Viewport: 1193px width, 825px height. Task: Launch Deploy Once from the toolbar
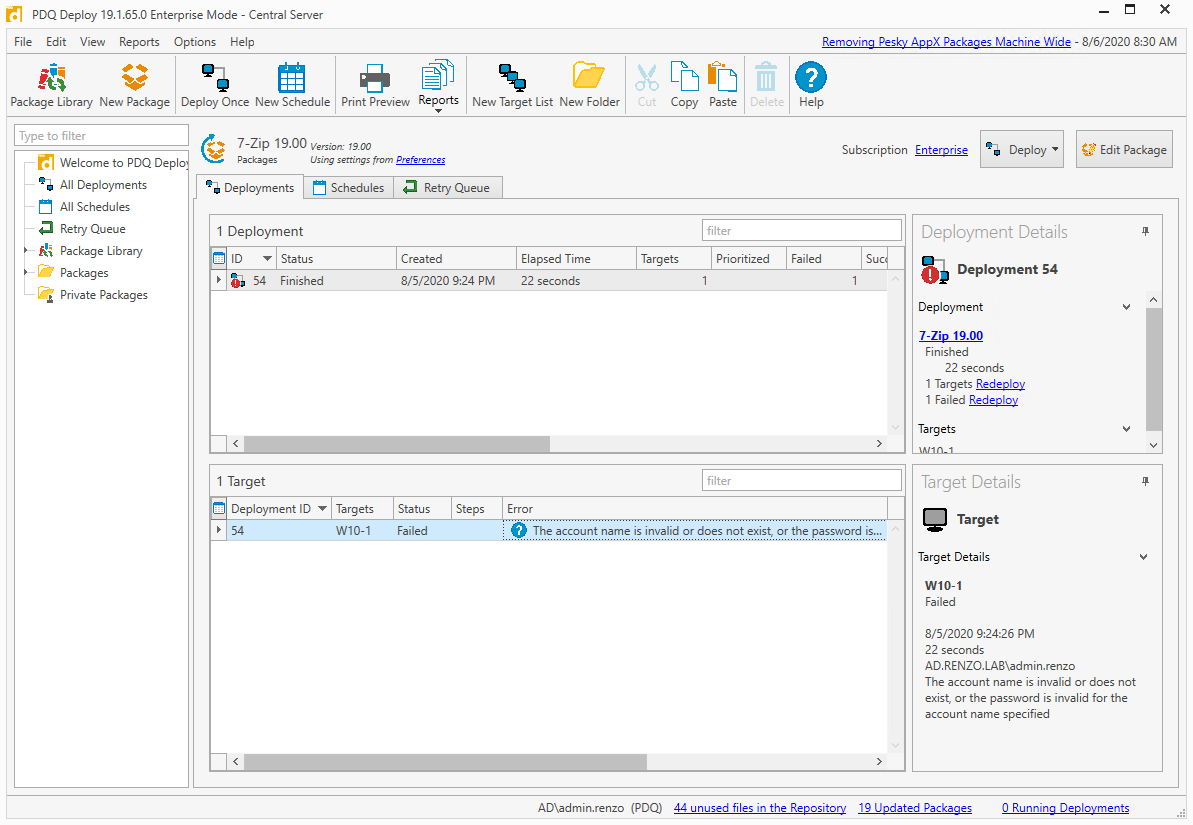215,85
